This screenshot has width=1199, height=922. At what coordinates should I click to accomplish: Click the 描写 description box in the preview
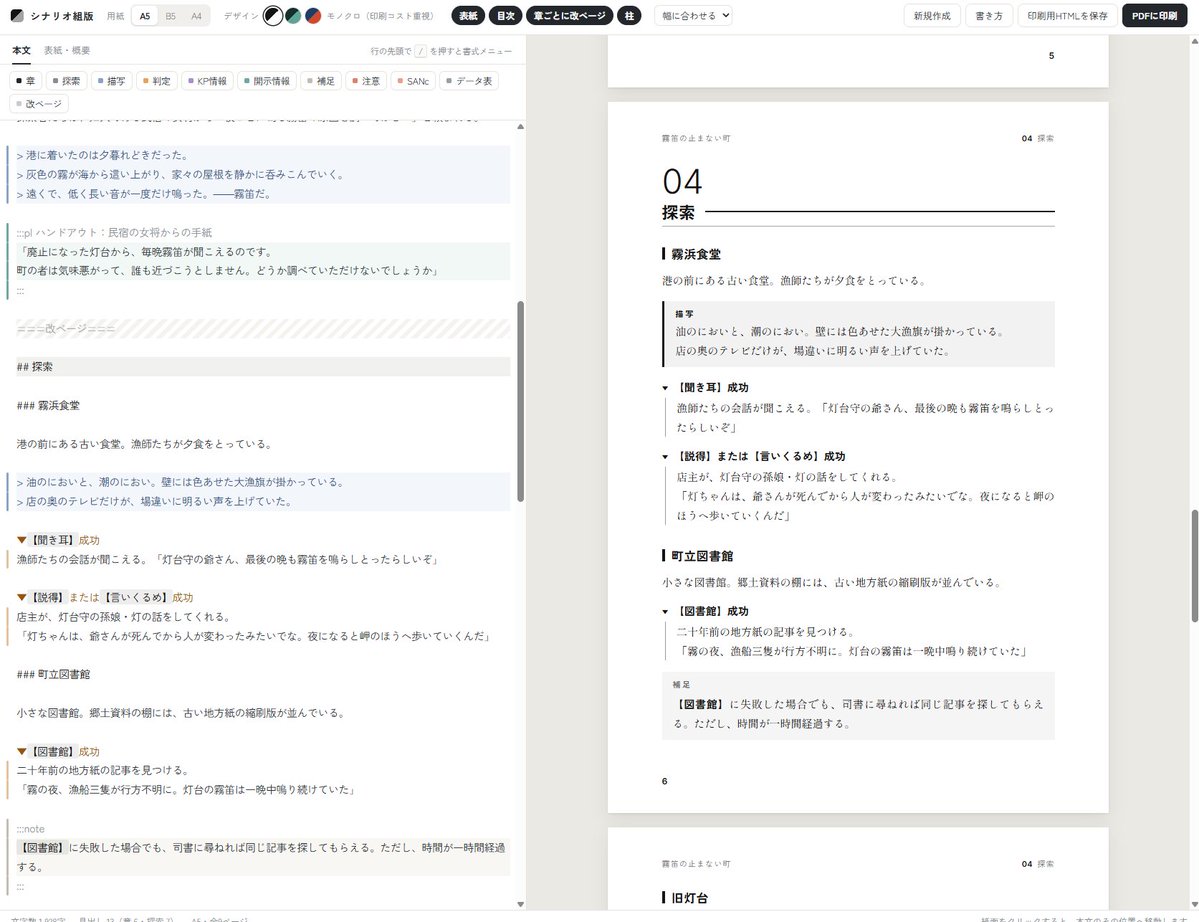click(x=858, y=334)
